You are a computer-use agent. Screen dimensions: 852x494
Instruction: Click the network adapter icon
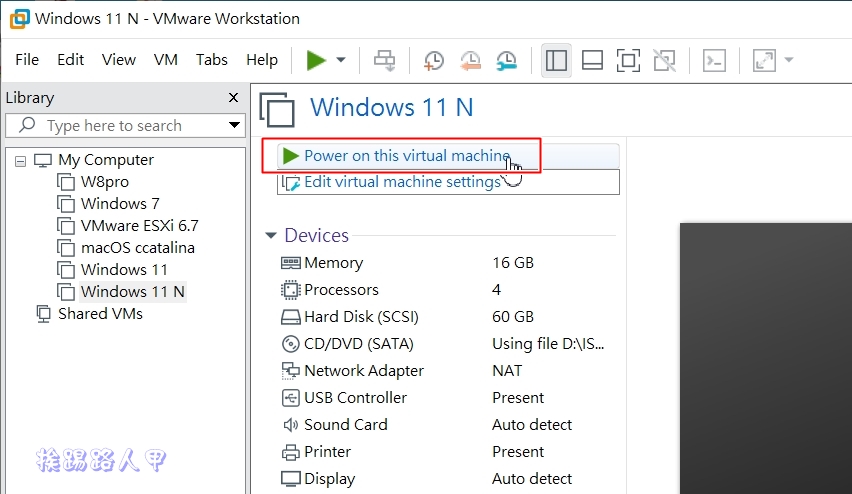(291, 371)
